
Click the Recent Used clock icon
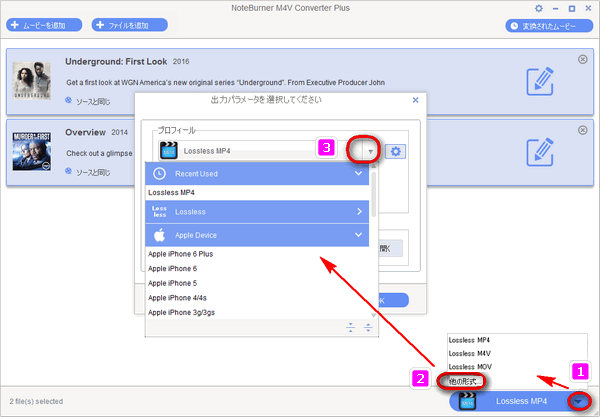159,174
